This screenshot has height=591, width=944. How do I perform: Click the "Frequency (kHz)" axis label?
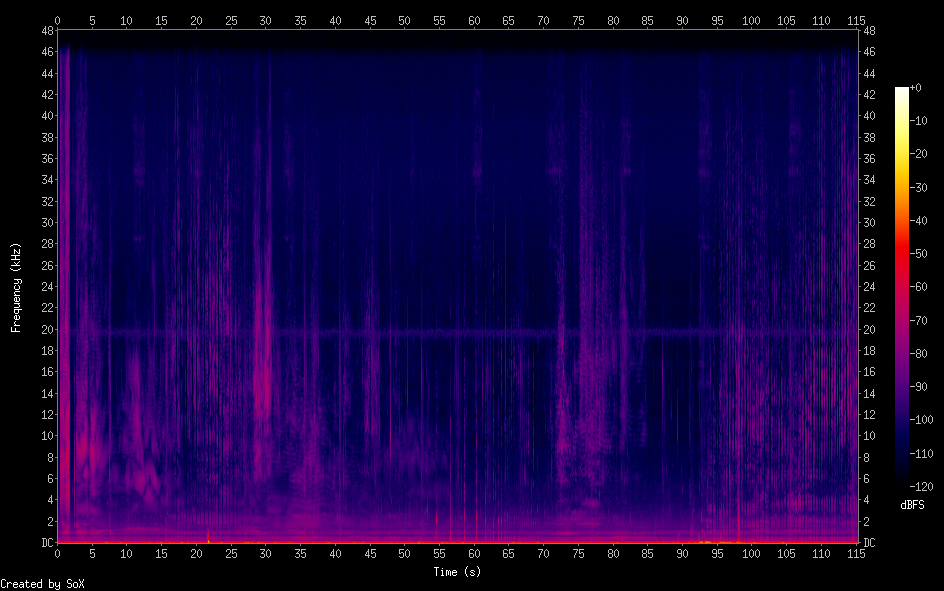point(16,287)
